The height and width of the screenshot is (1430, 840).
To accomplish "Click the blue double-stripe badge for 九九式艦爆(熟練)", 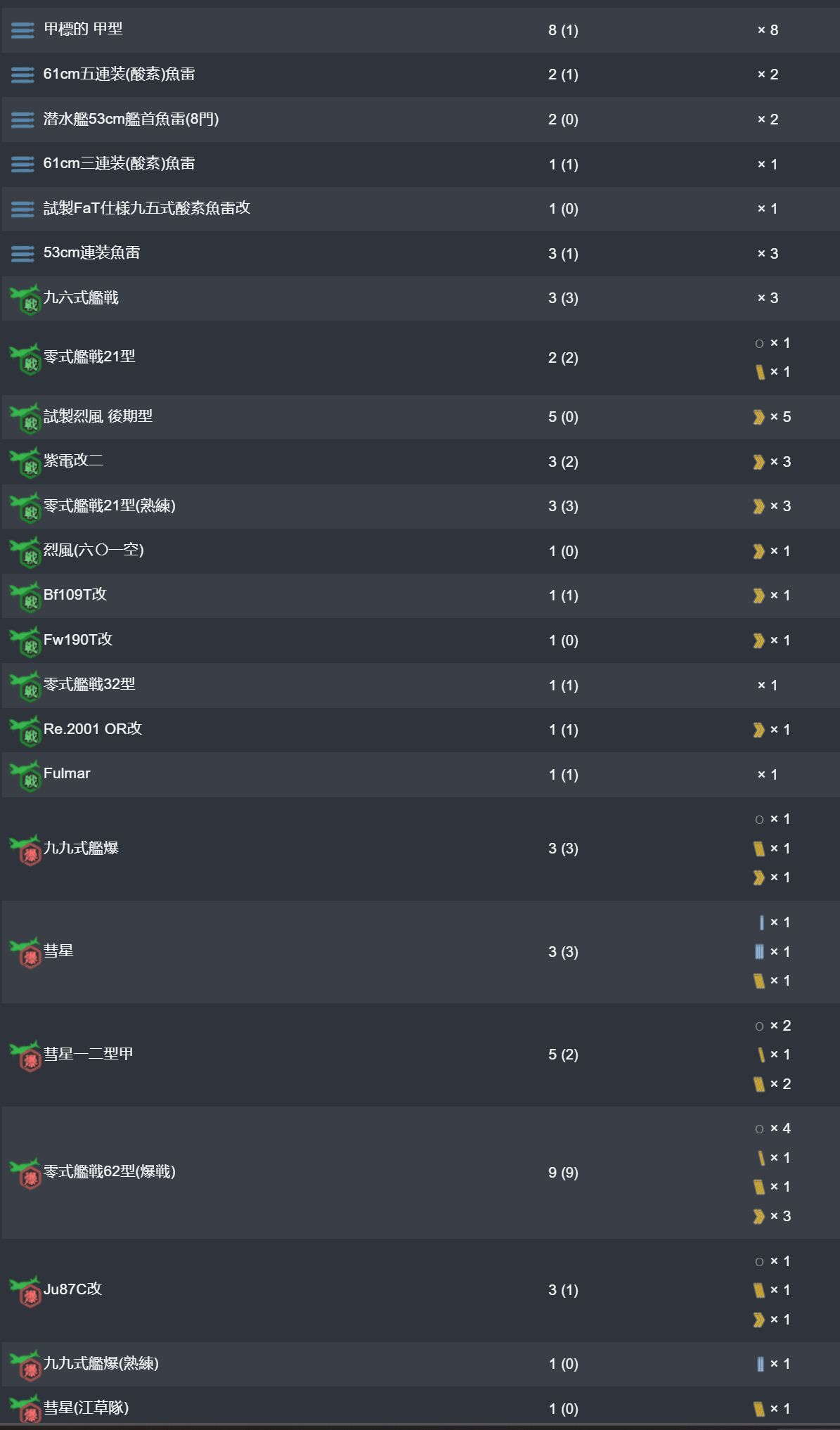I will (x=760, y=1364).
